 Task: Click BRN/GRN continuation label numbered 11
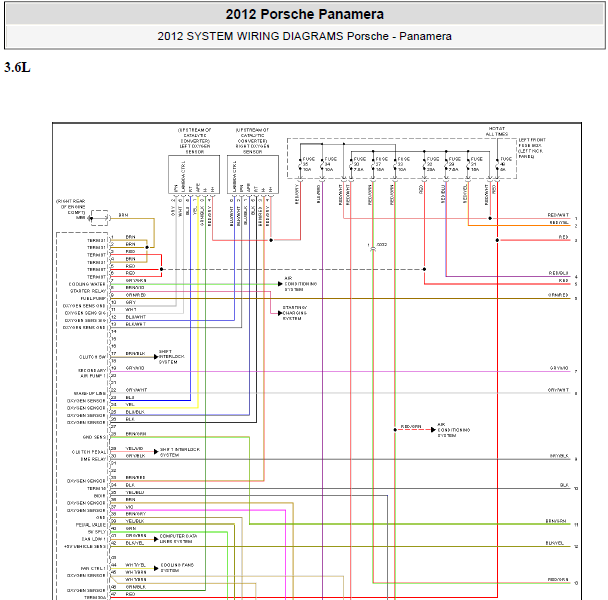click(558, 521)
